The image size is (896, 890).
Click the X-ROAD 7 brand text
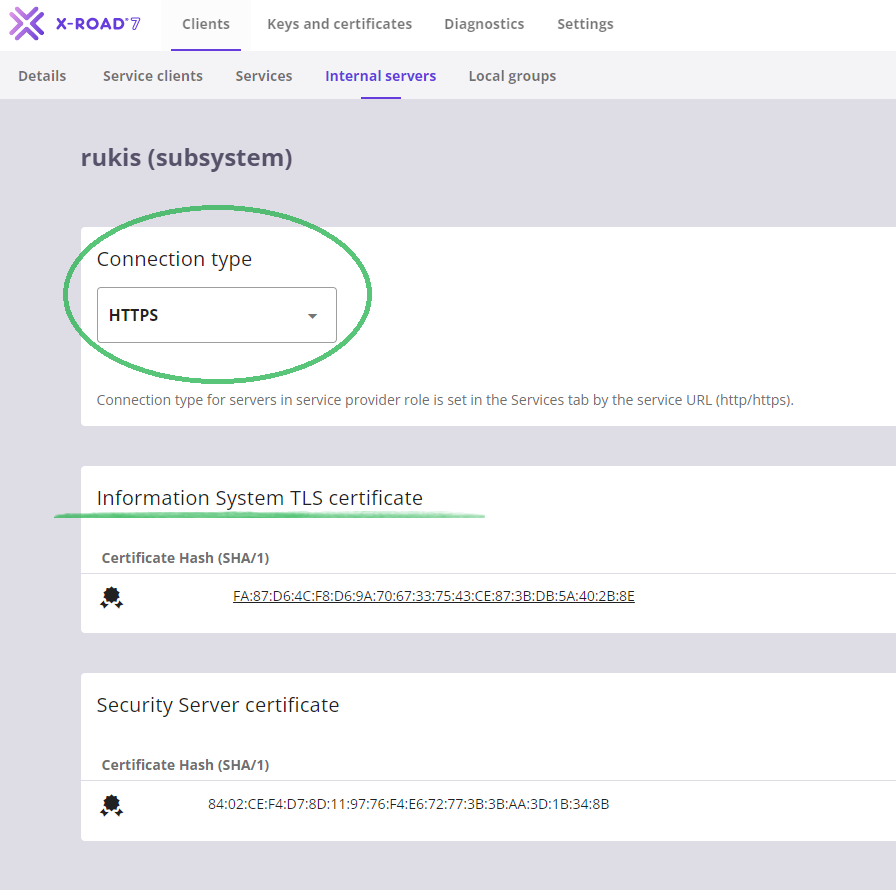pos(98,24)
